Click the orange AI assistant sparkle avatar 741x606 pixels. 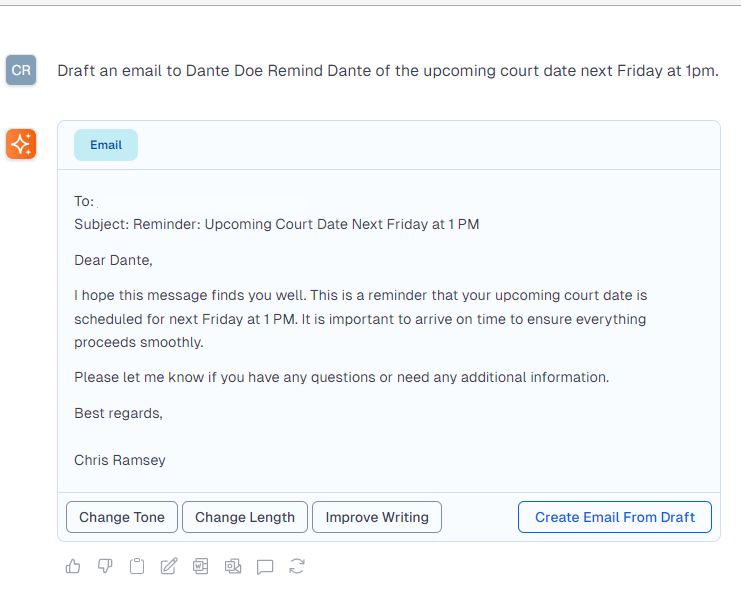(x=21, y=144)
